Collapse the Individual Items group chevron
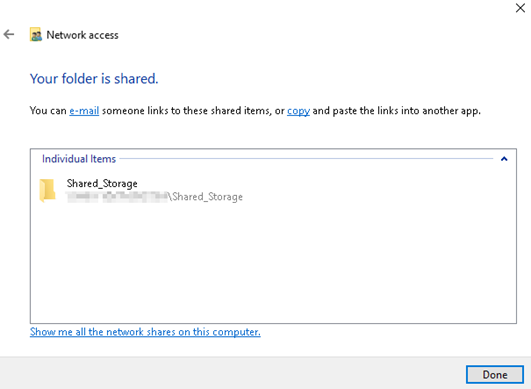The image size is (531, 389). coord(504,159)
